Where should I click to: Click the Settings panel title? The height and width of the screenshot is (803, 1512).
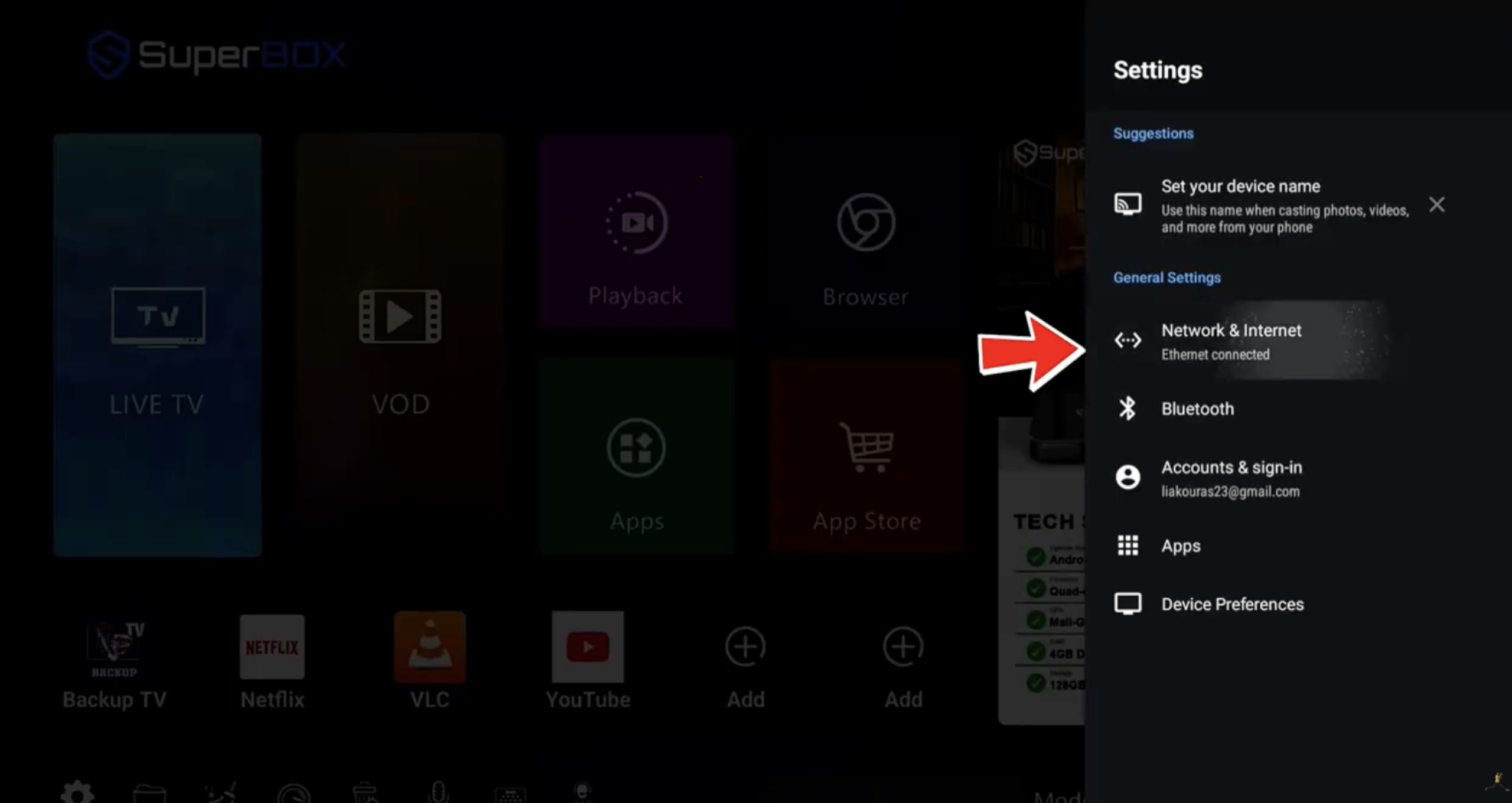tap(1158, 70)
